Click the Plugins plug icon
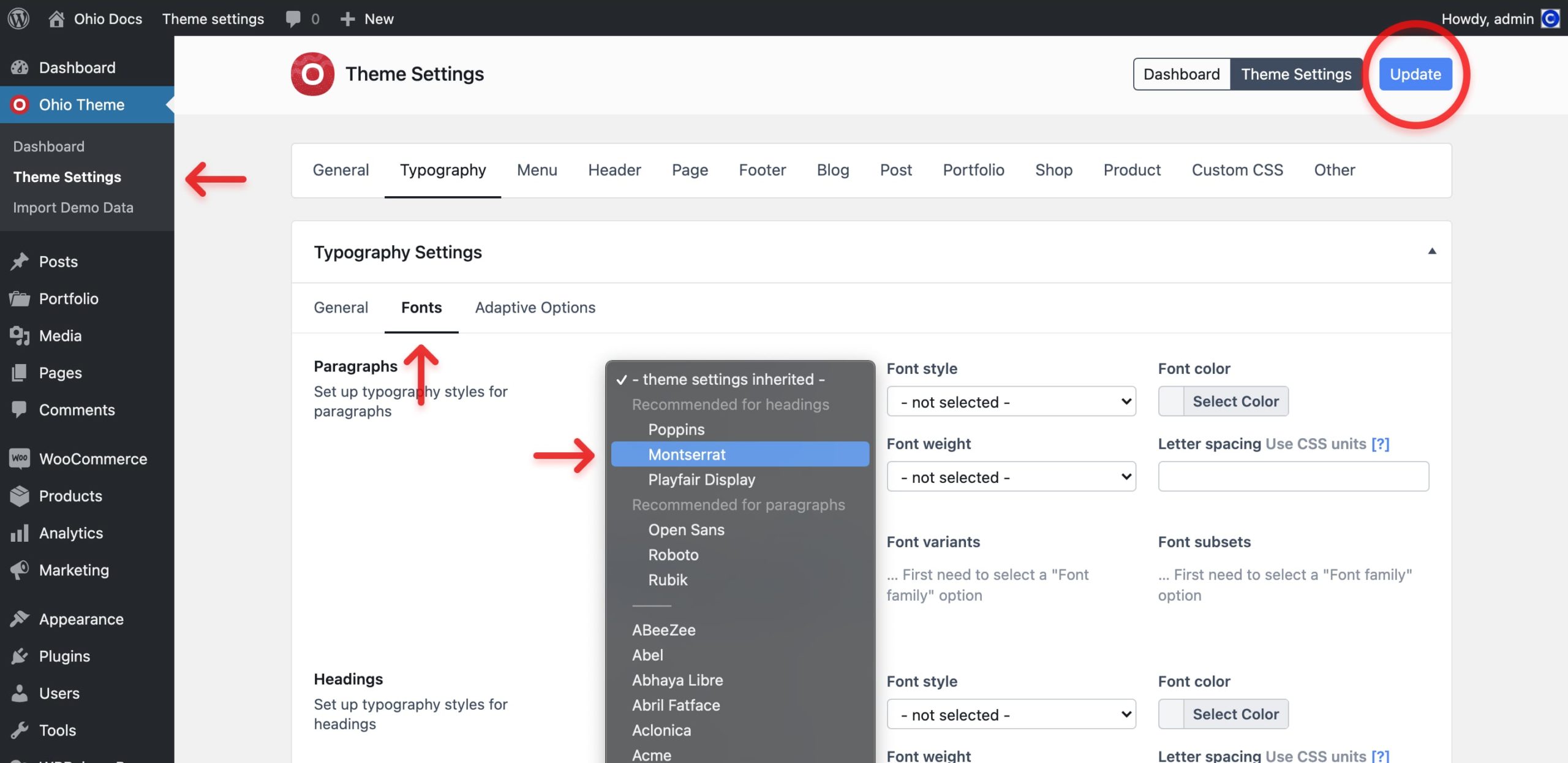1568x763 pixels. pos(20,656)
